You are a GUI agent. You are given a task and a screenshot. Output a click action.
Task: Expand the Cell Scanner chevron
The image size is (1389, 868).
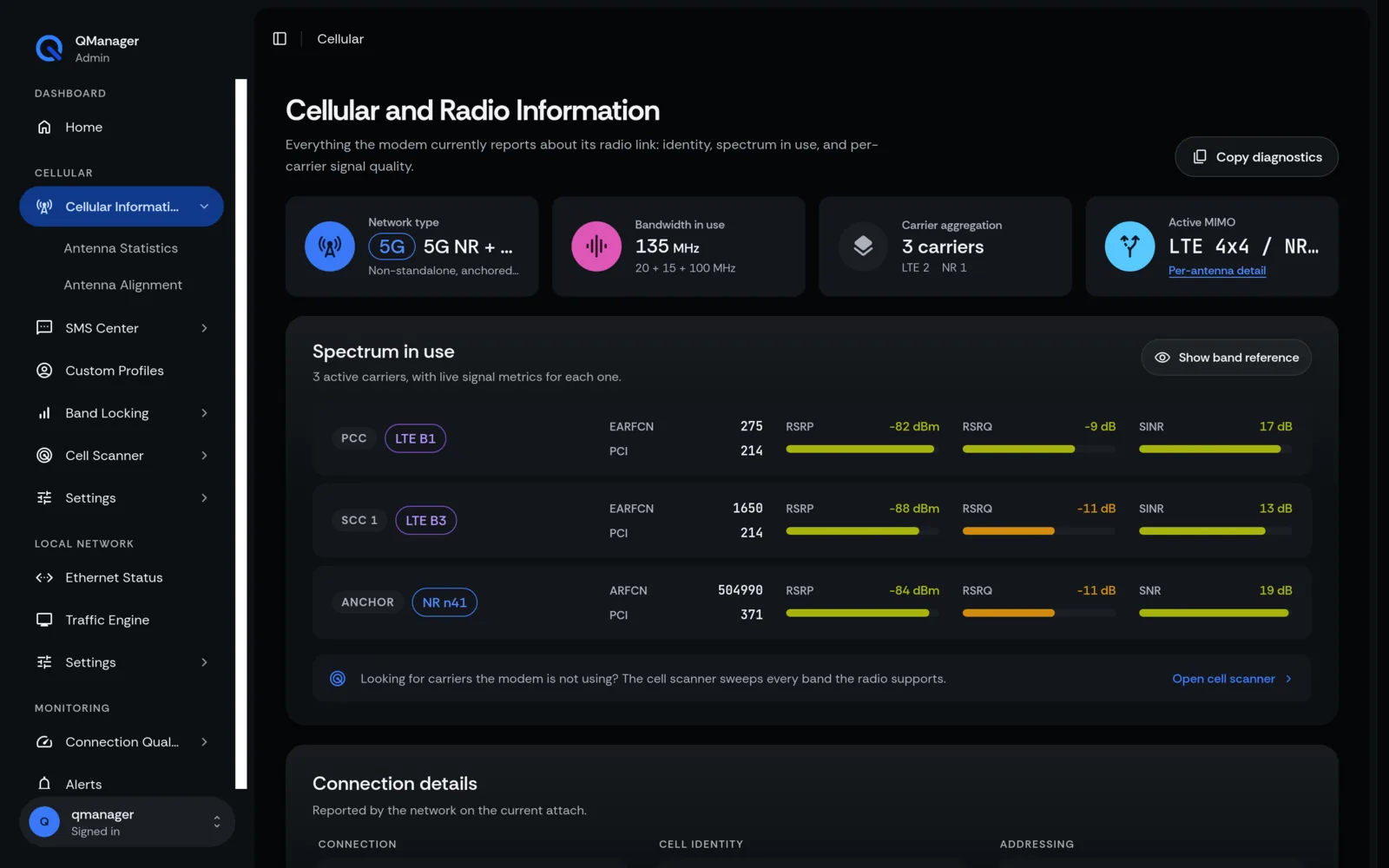[x=204, y=456]
